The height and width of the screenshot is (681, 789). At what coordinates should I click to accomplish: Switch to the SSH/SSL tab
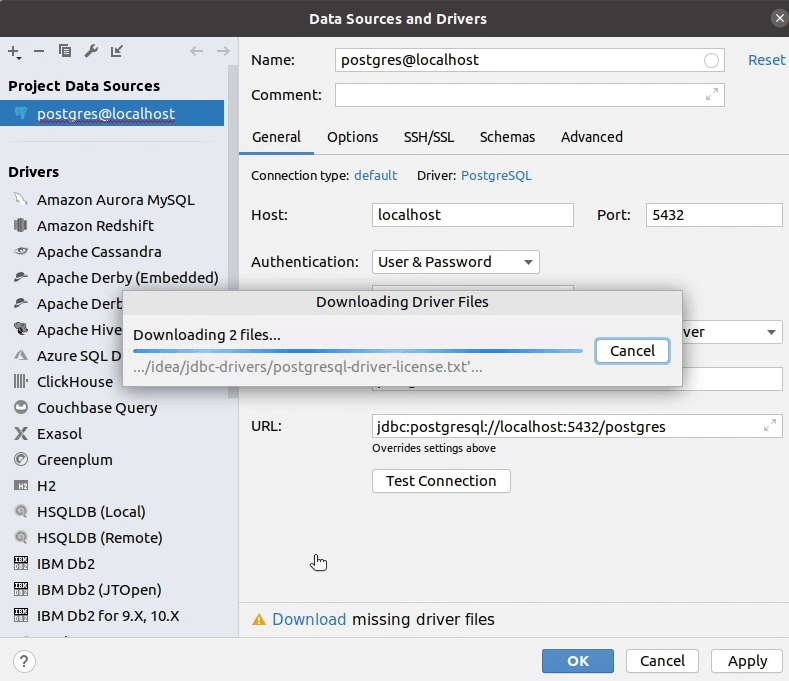tap(428, 137)
